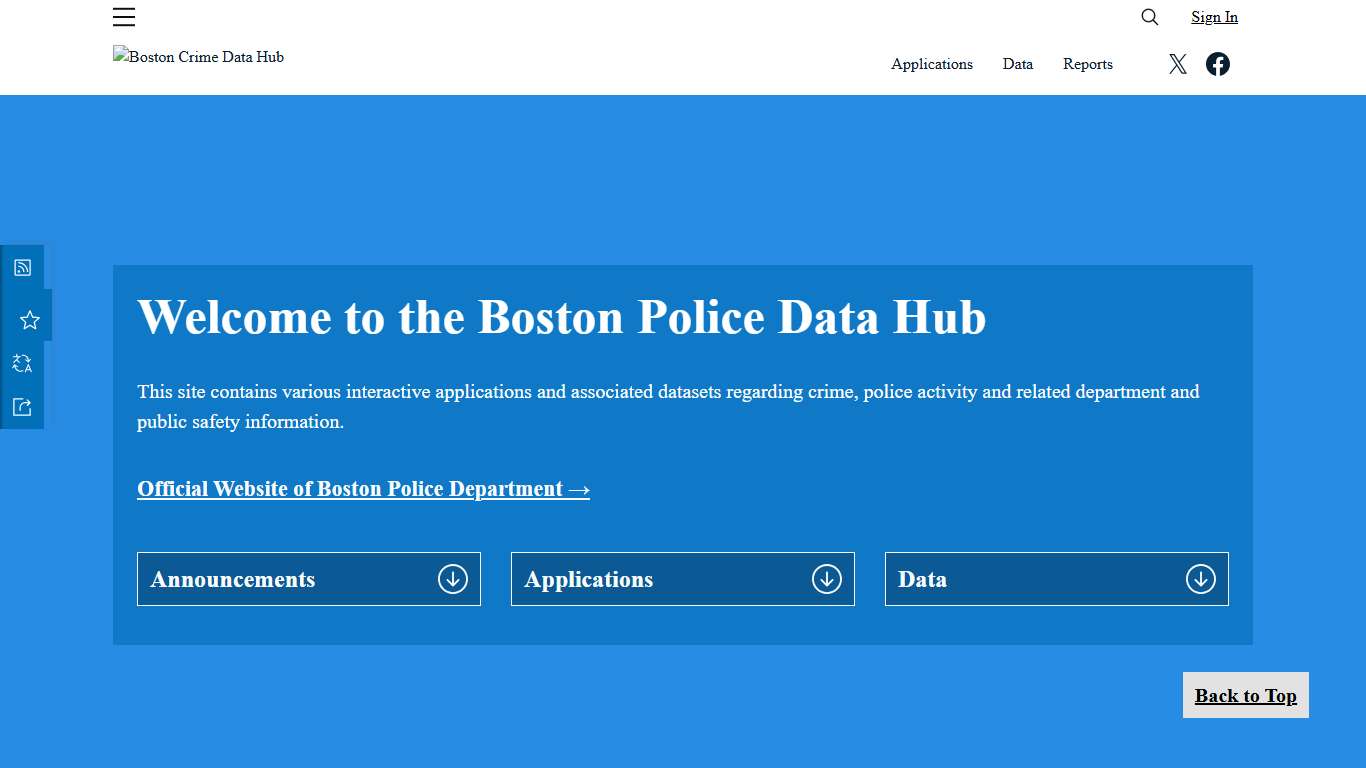
Task: Visit the X social media profile
Action: coord(1177,63)
